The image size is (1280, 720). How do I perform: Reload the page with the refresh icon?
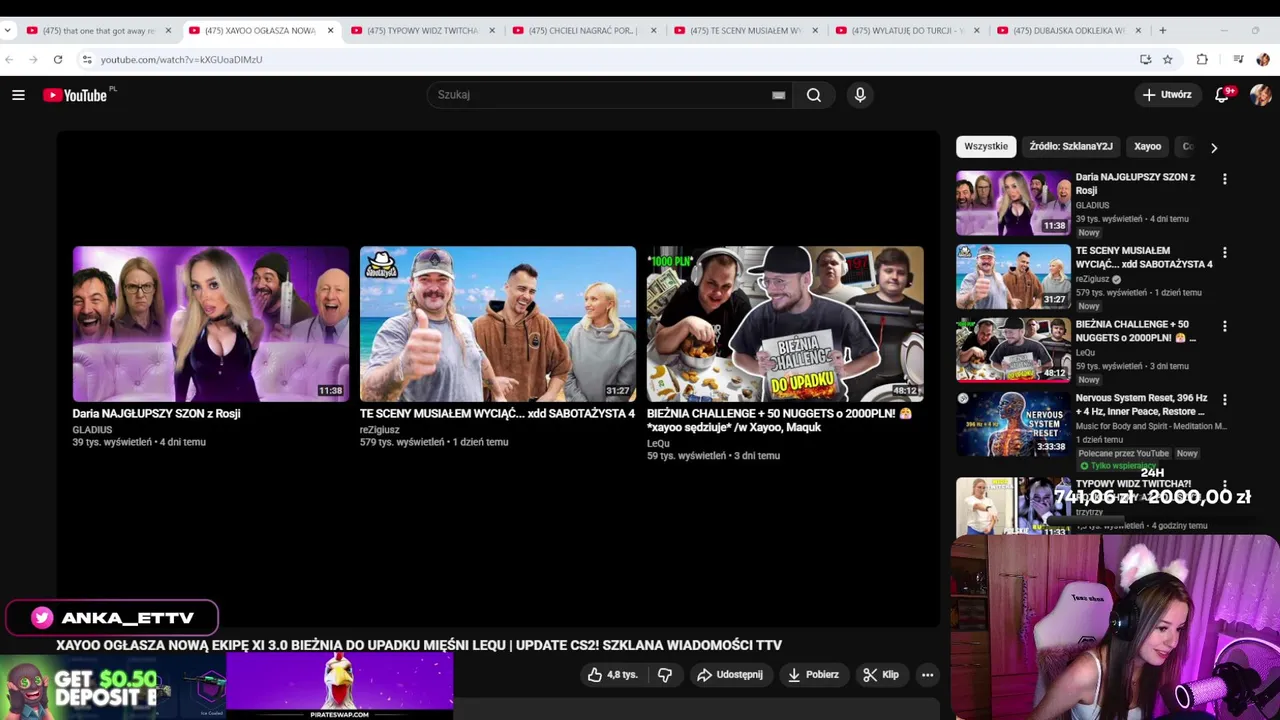pos(58,59)
